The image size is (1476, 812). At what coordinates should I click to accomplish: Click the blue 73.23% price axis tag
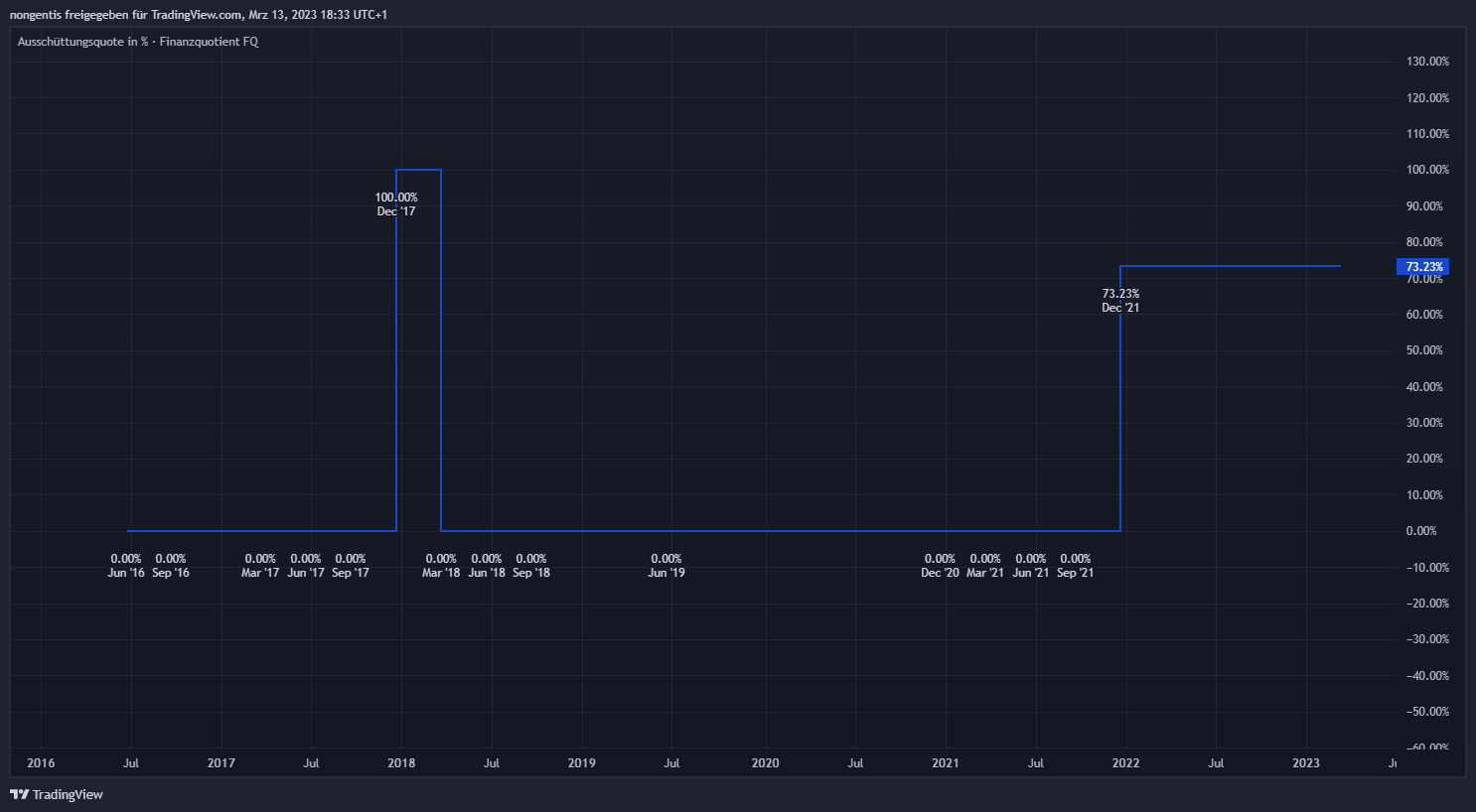pyautogui.click(x=1422, y=267)
